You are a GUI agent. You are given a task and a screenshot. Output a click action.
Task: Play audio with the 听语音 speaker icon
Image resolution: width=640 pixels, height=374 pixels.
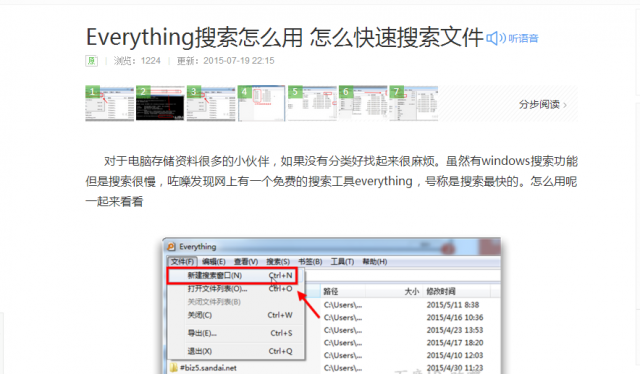pos(496,38)
